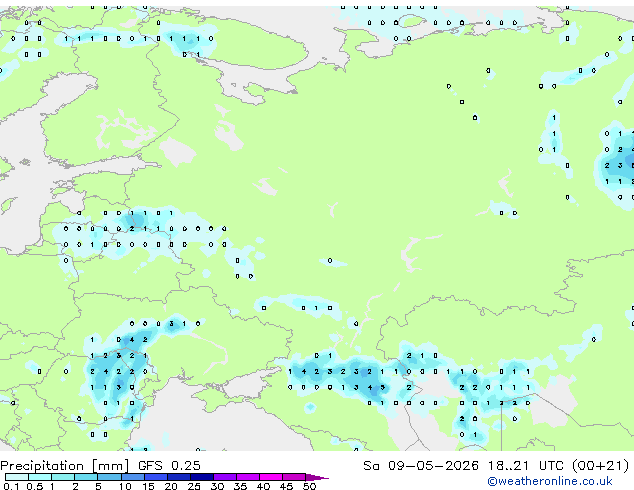Click the 20–25 mm legend swatch
Image resolution: width=634 pixels, height=490 pixels.
coord(179,477)
